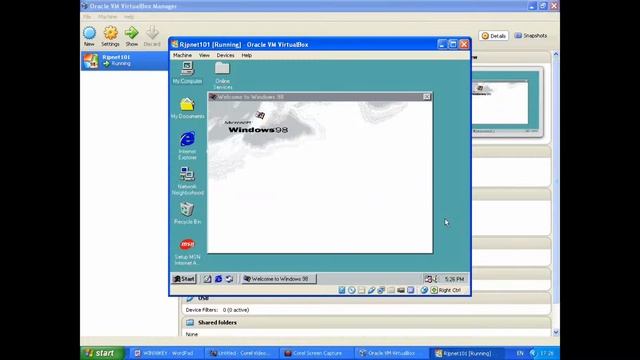Image resolution: width=640 pixels, height=360 pixels.
Task: Click Welcome to Windows 98 taskbar button
Action: point(278,279)
